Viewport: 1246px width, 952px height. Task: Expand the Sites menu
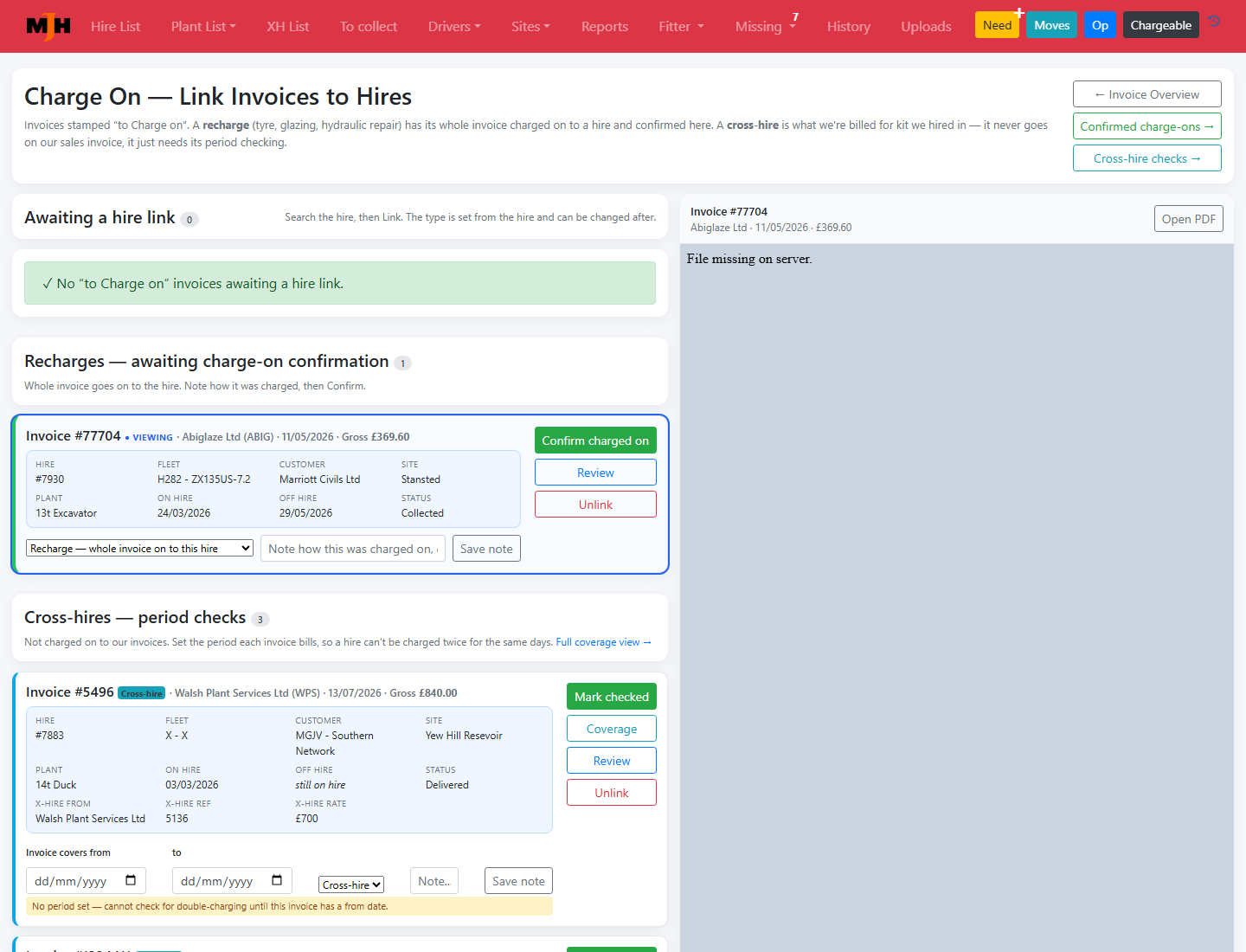click(x=530, y=26)
